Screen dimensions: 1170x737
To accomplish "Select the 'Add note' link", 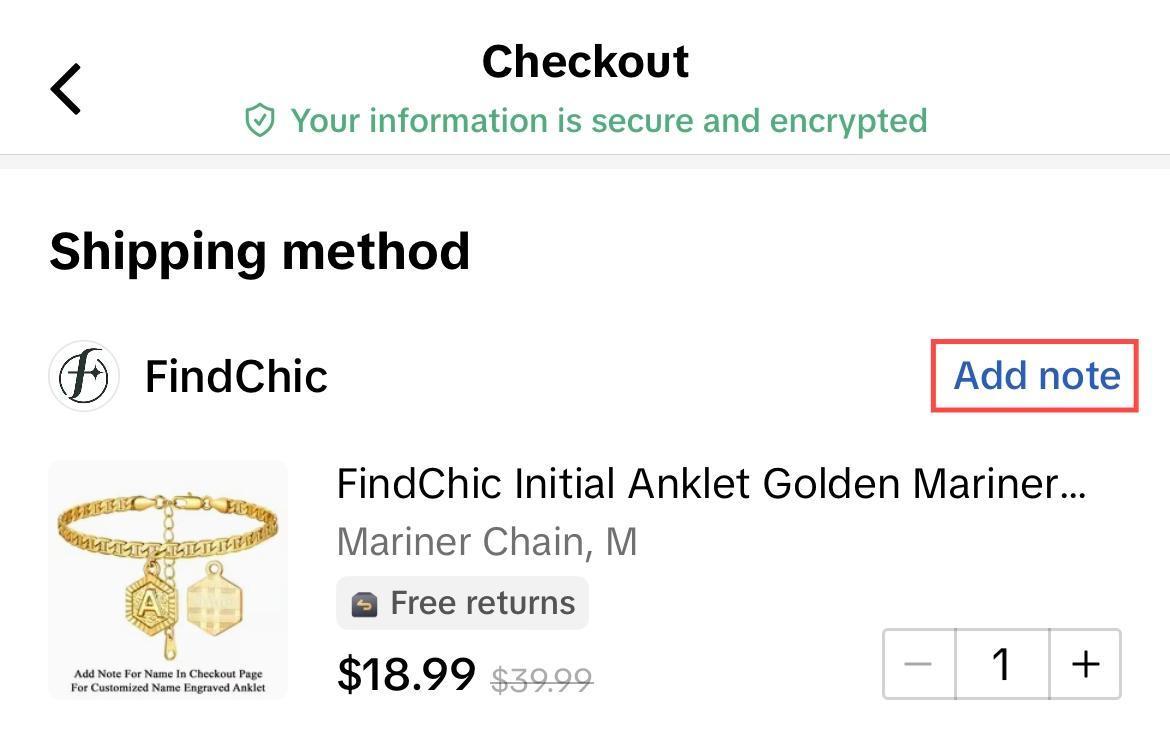I will point(1037,375).
